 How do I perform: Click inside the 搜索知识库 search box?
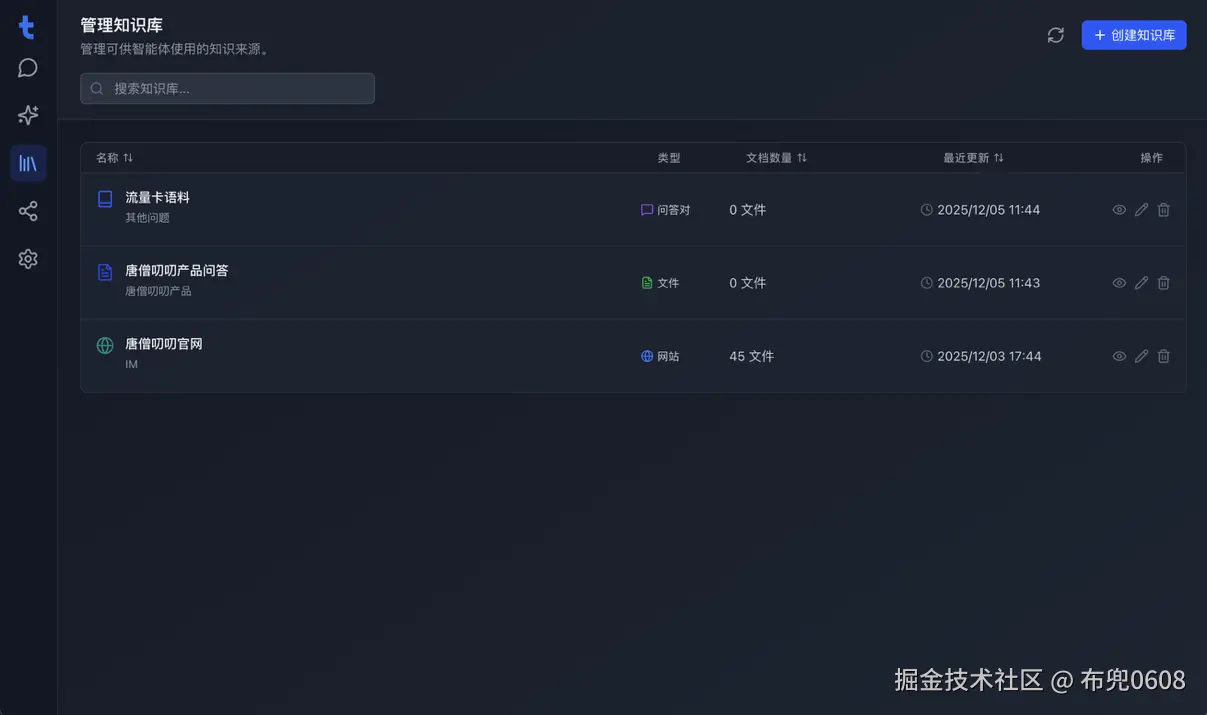click(227, 88)
